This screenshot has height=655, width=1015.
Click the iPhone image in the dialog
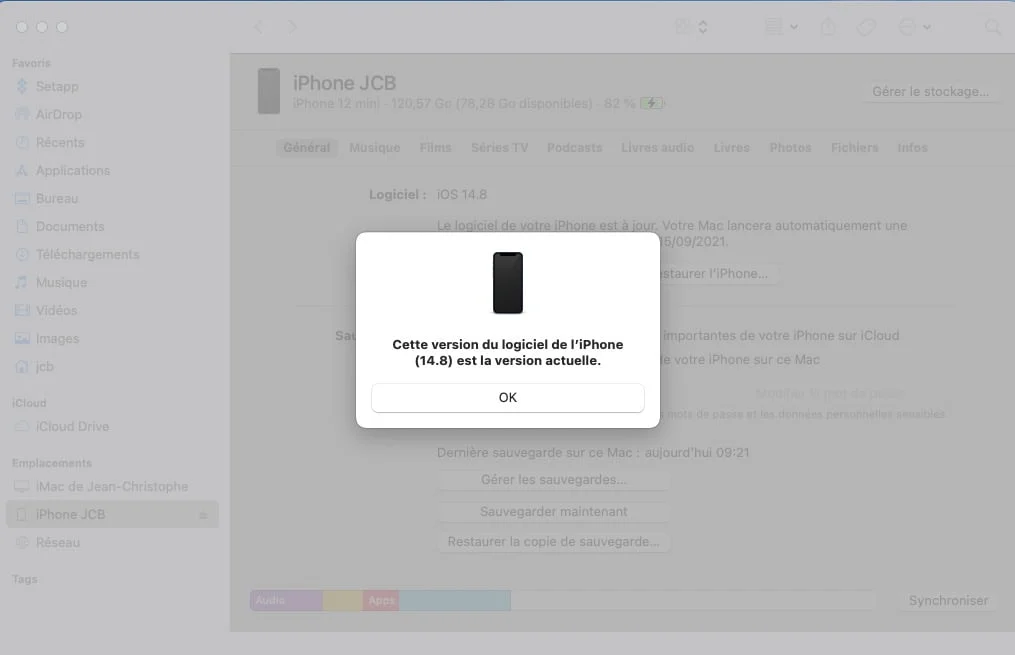(x=508, y=283)
